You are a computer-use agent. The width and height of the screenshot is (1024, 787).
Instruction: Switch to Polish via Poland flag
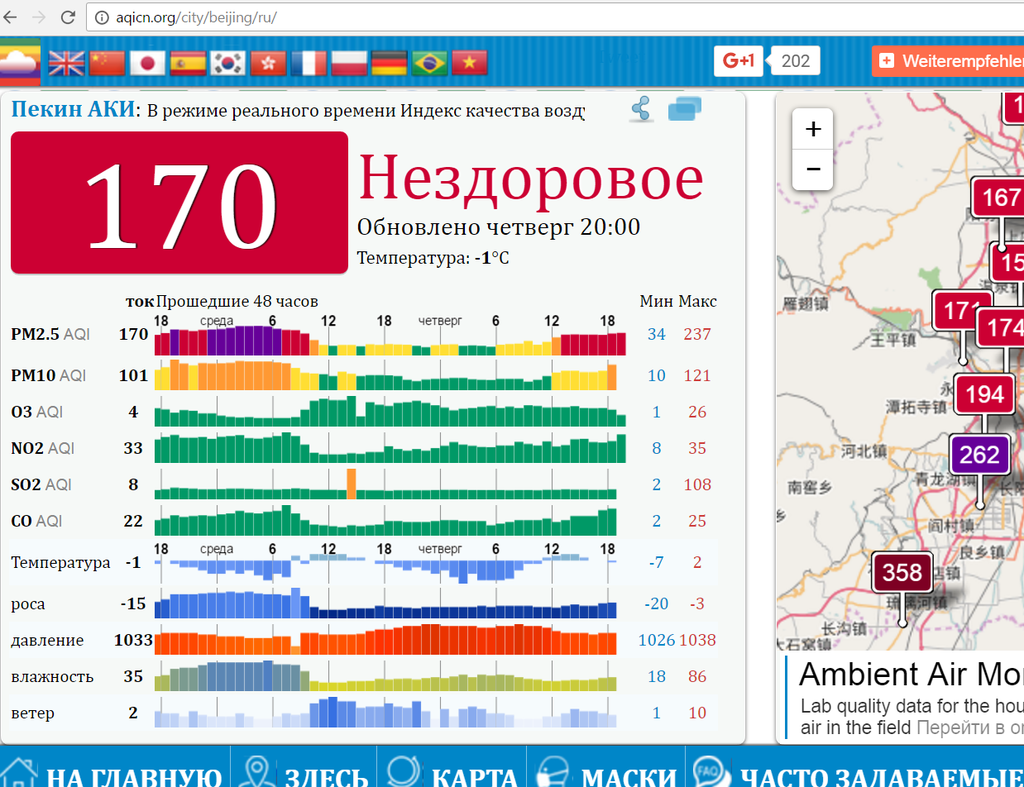click(349, 63)
